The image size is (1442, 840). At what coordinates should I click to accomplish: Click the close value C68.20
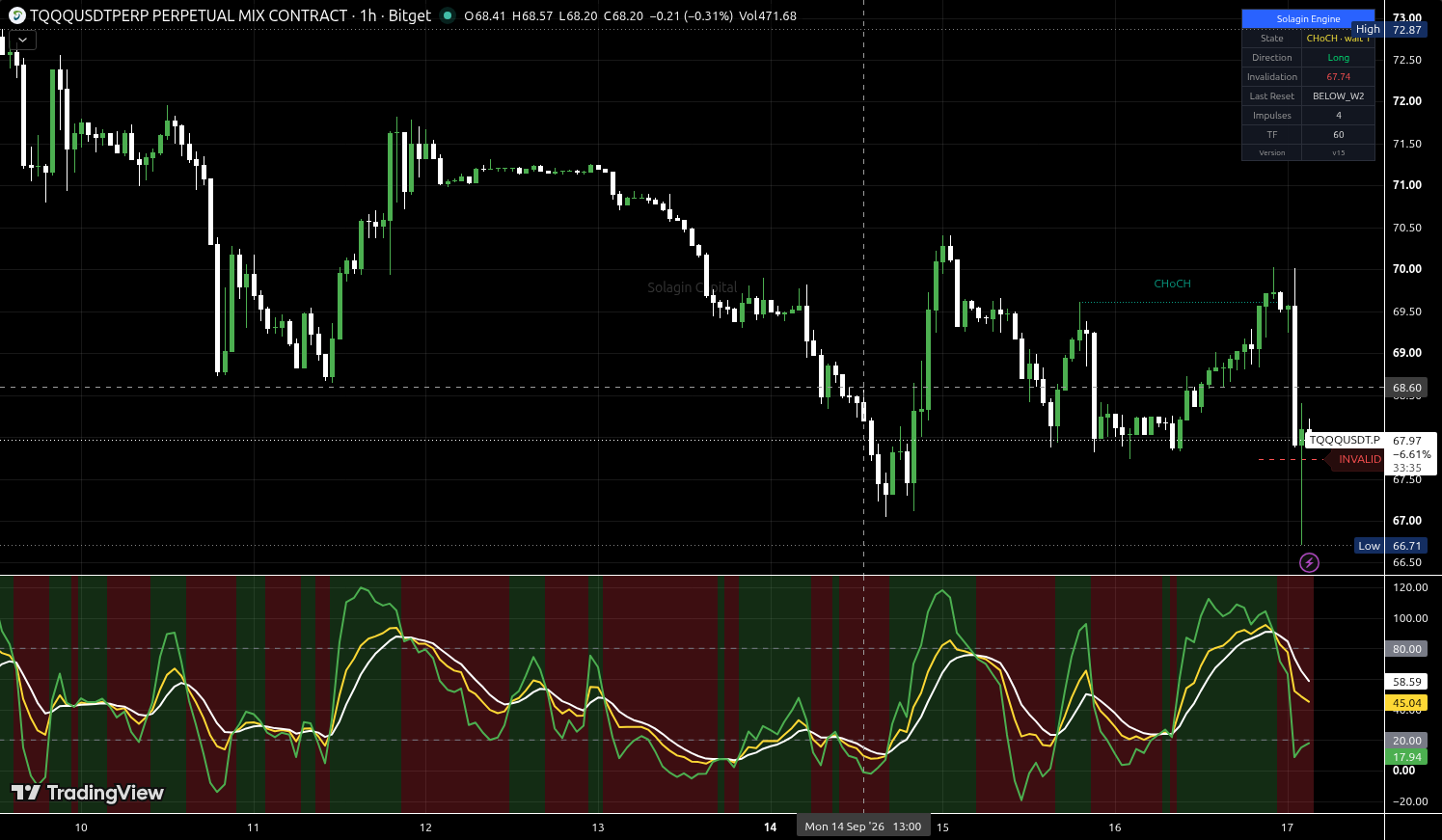pyautogui.click(x=624, y=15)
